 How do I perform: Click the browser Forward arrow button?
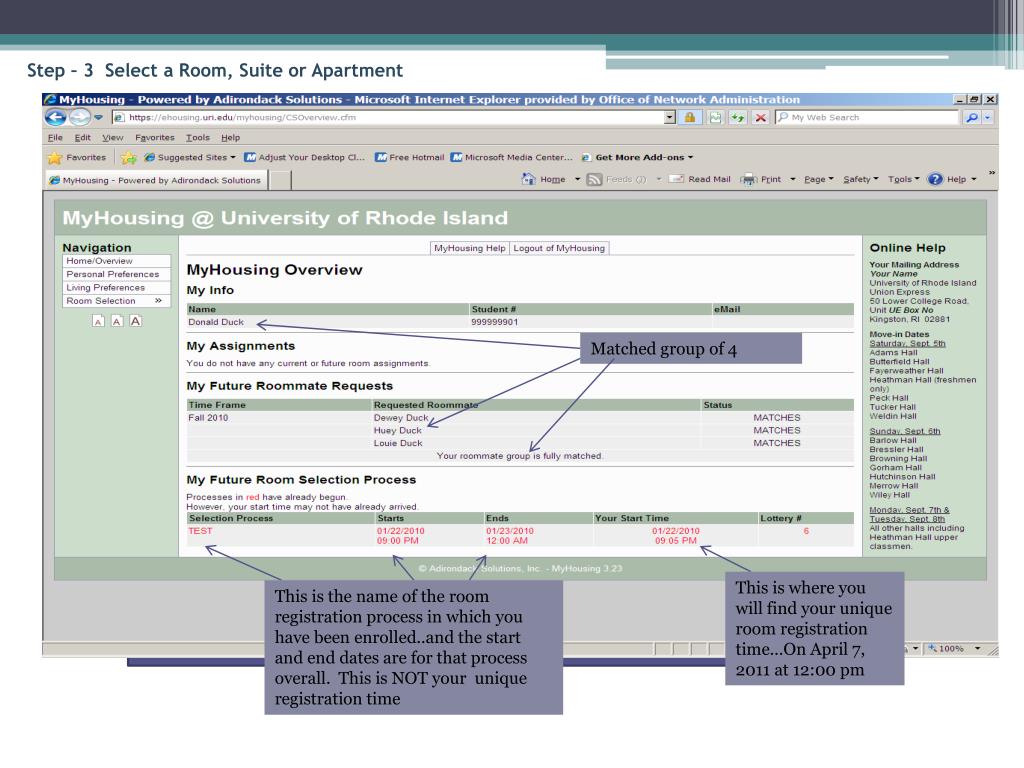pyautogui.click(x=80, y=118)
